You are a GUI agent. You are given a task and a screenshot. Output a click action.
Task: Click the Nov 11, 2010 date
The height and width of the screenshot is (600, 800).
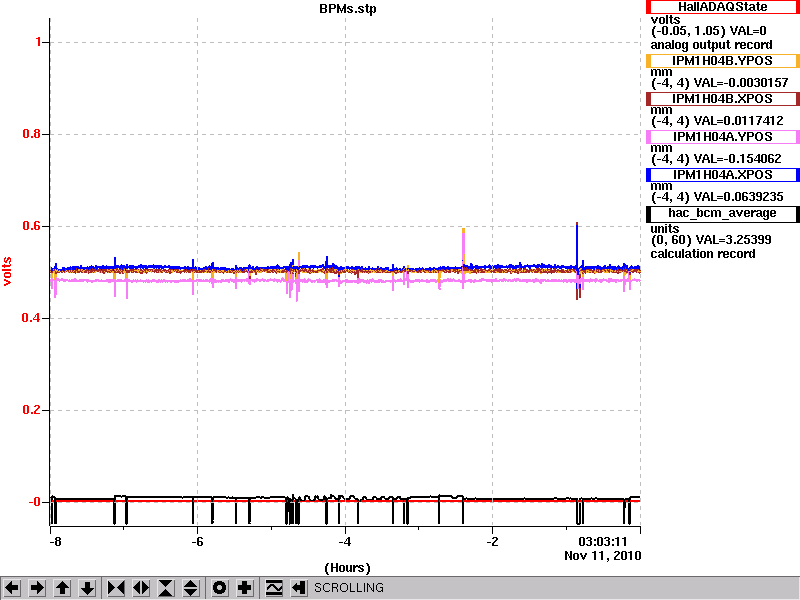tap(603, 556)
